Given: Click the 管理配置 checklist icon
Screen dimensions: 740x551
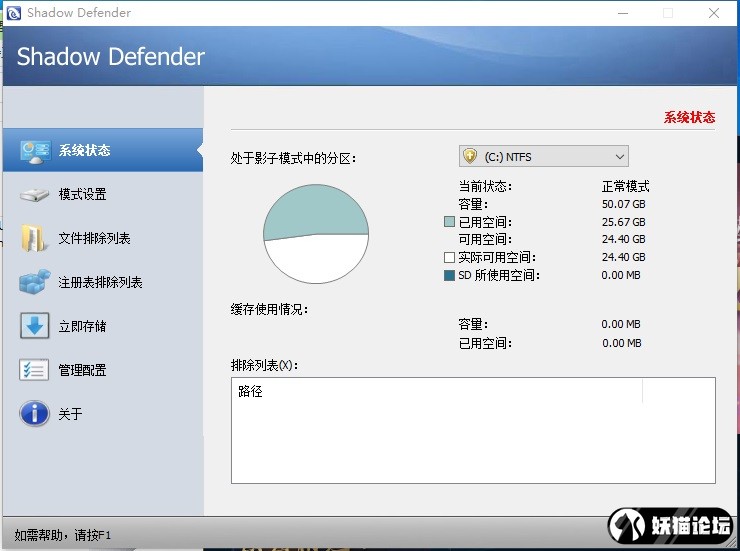Looking at the screenshot, I should 34,370.
